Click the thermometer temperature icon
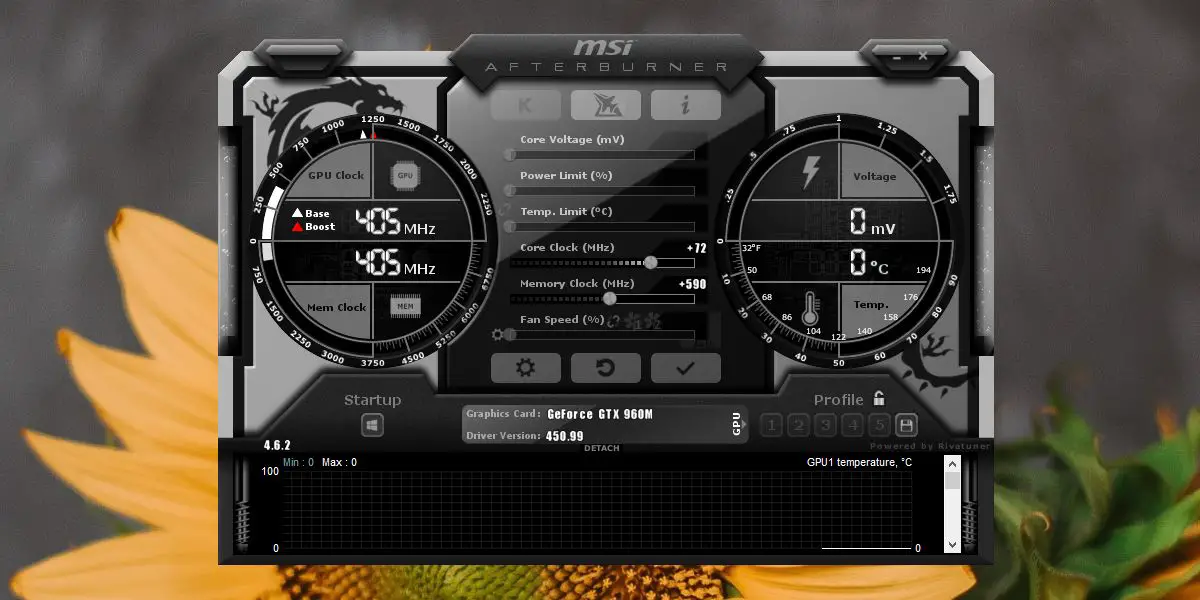Screen dimensions: 1200x600 [x=811, y=306]
